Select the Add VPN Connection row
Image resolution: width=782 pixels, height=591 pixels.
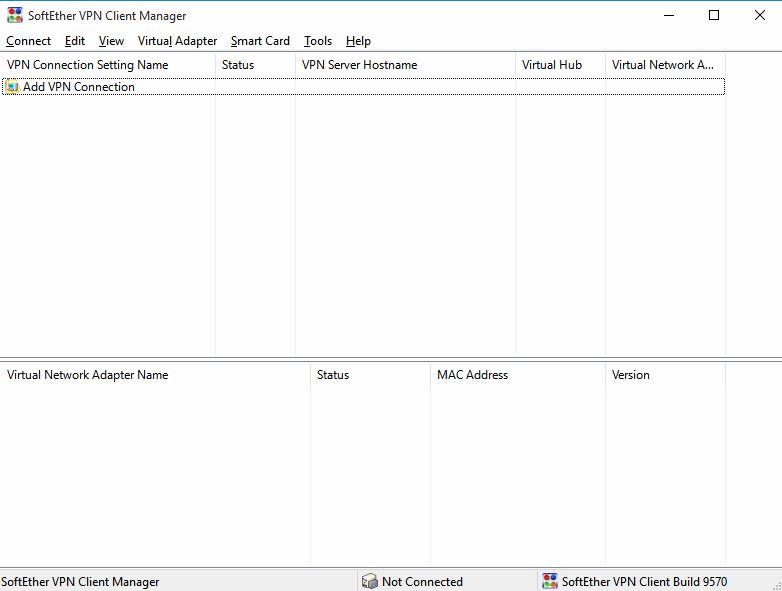click(x=364, y=87)
